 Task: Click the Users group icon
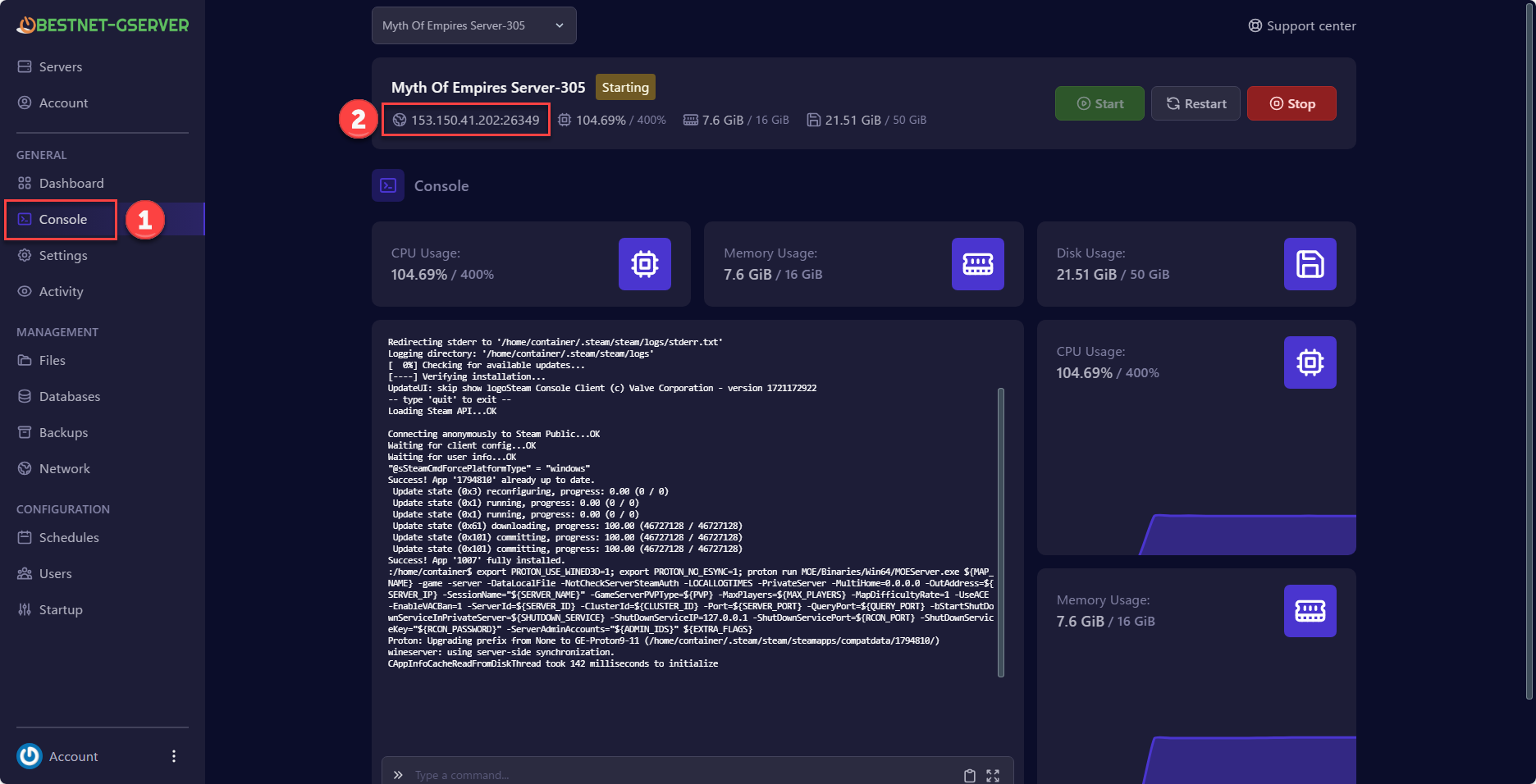pyautogui.click(x=25, y=573)
